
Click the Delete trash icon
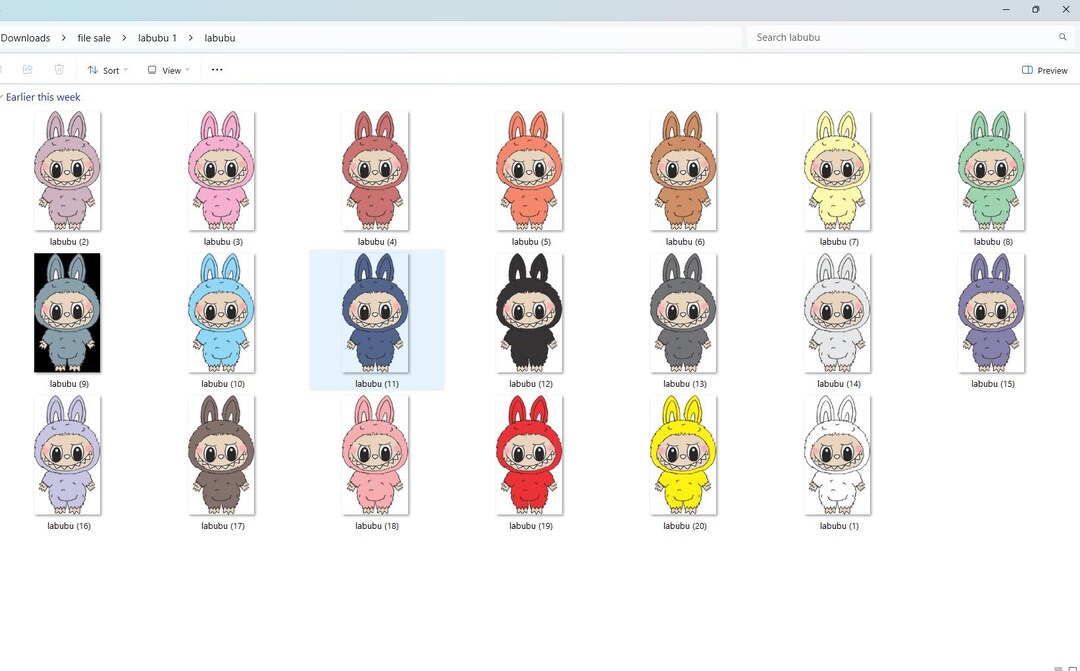(x=59, y=70)
